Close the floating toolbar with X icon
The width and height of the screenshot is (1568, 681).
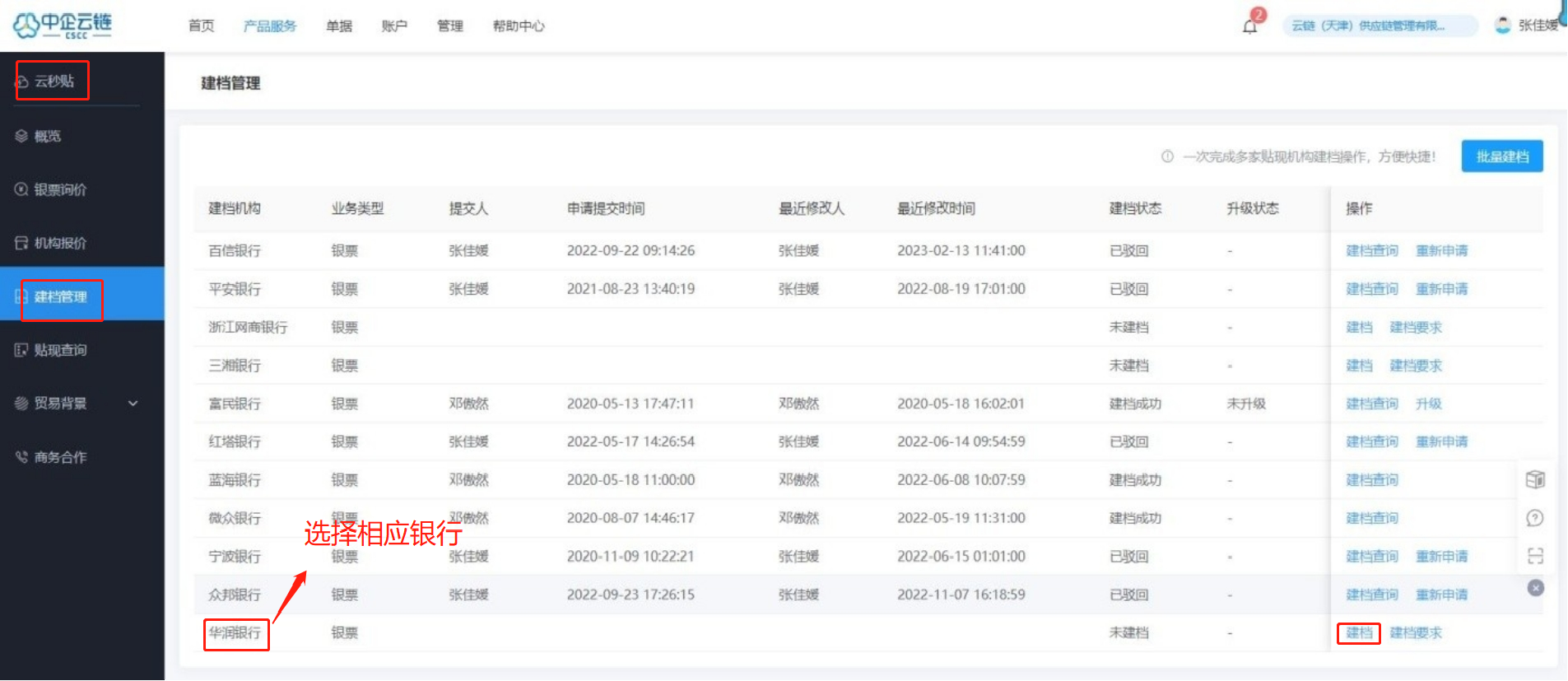coord(1535,588)
